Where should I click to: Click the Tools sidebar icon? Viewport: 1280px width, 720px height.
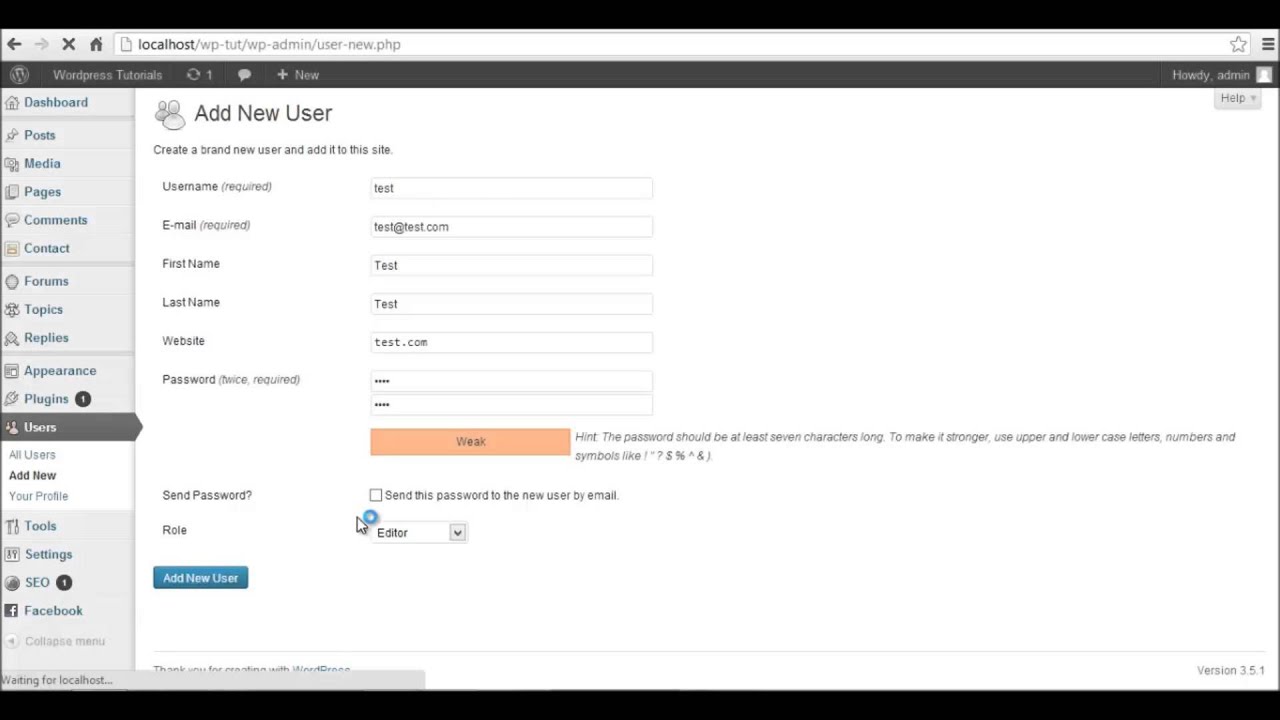coord(11,526)
